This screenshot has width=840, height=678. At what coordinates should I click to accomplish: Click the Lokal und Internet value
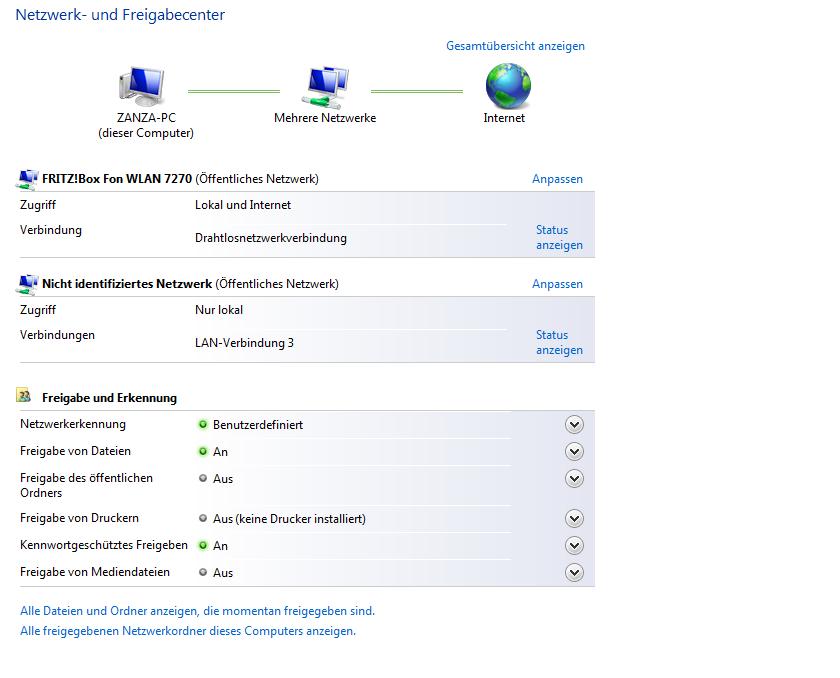[x=243, y=205]
